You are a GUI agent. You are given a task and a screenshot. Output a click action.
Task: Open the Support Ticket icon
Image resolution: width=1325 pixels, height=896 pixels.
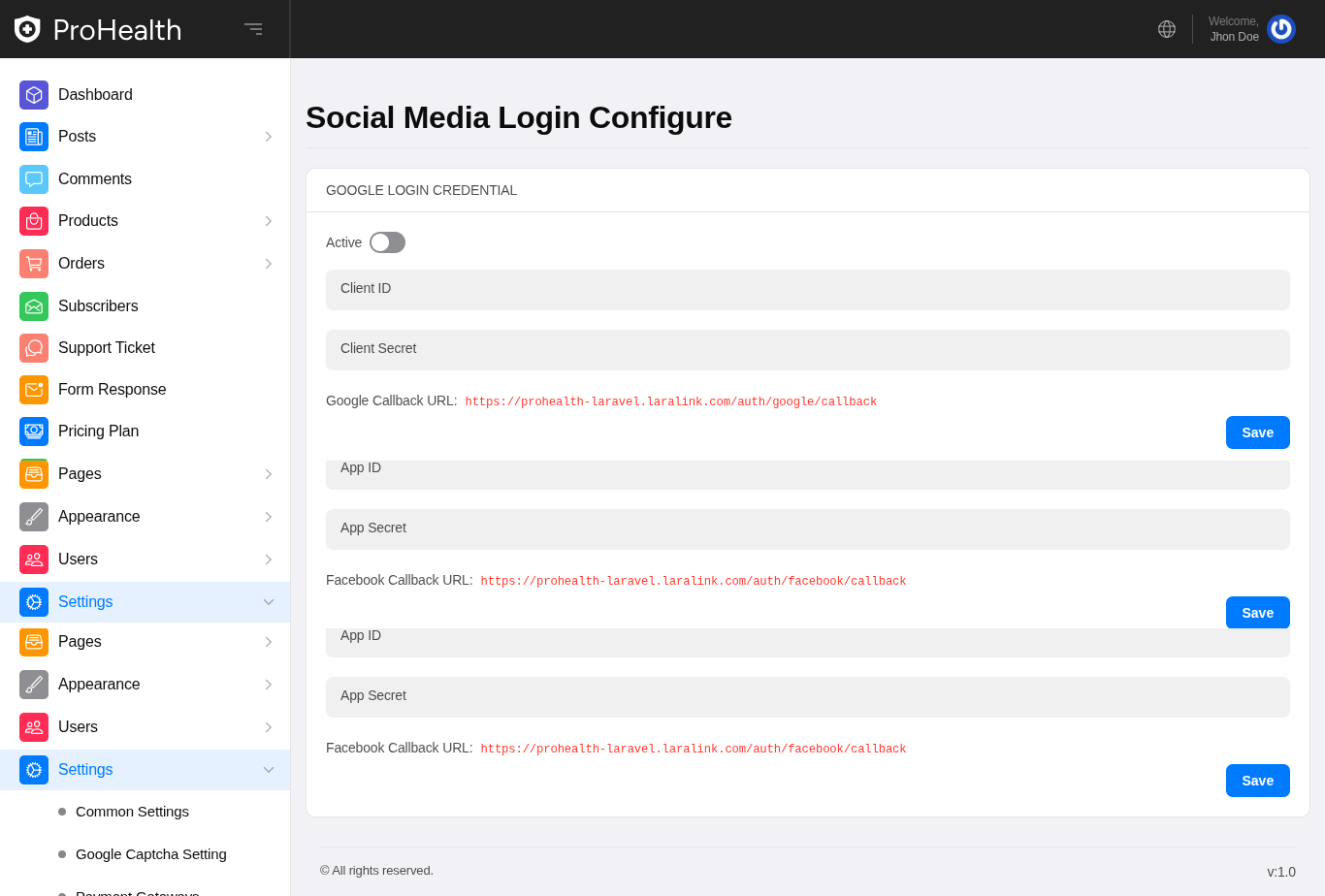34,348
